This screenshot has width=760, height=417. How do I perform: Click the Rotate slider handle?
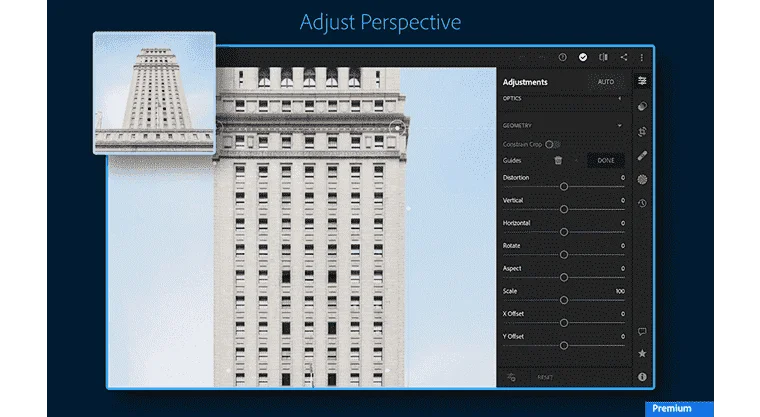click(x=564, y=255)
